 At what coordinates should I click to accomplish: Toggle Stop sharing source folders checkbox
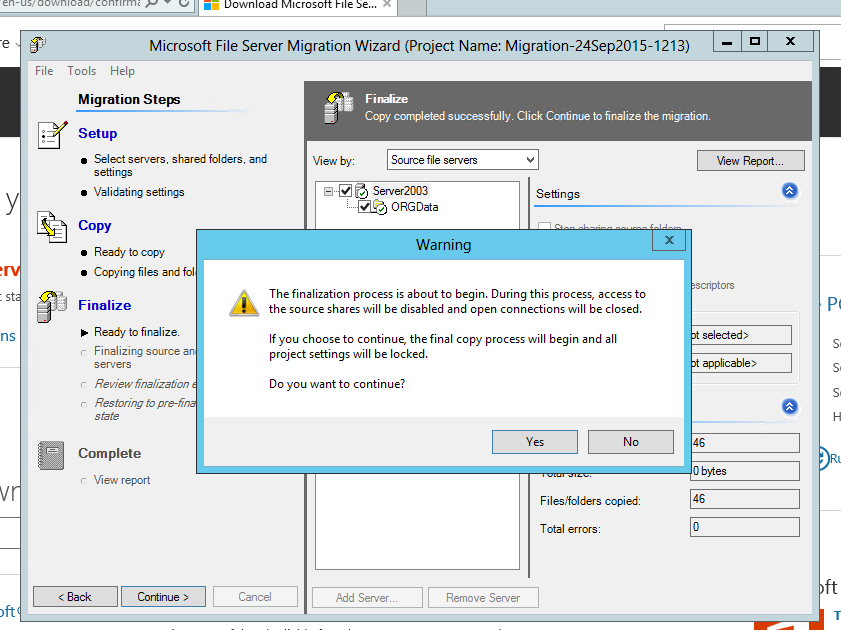tap(544, 226)
